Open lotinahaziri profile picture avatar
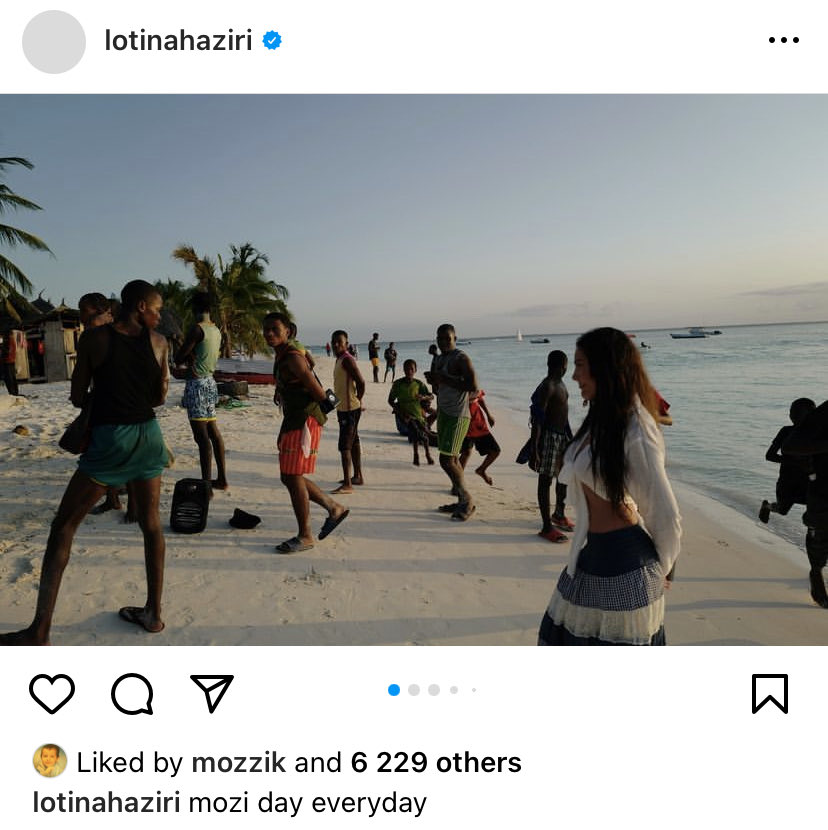 (54, 42)
